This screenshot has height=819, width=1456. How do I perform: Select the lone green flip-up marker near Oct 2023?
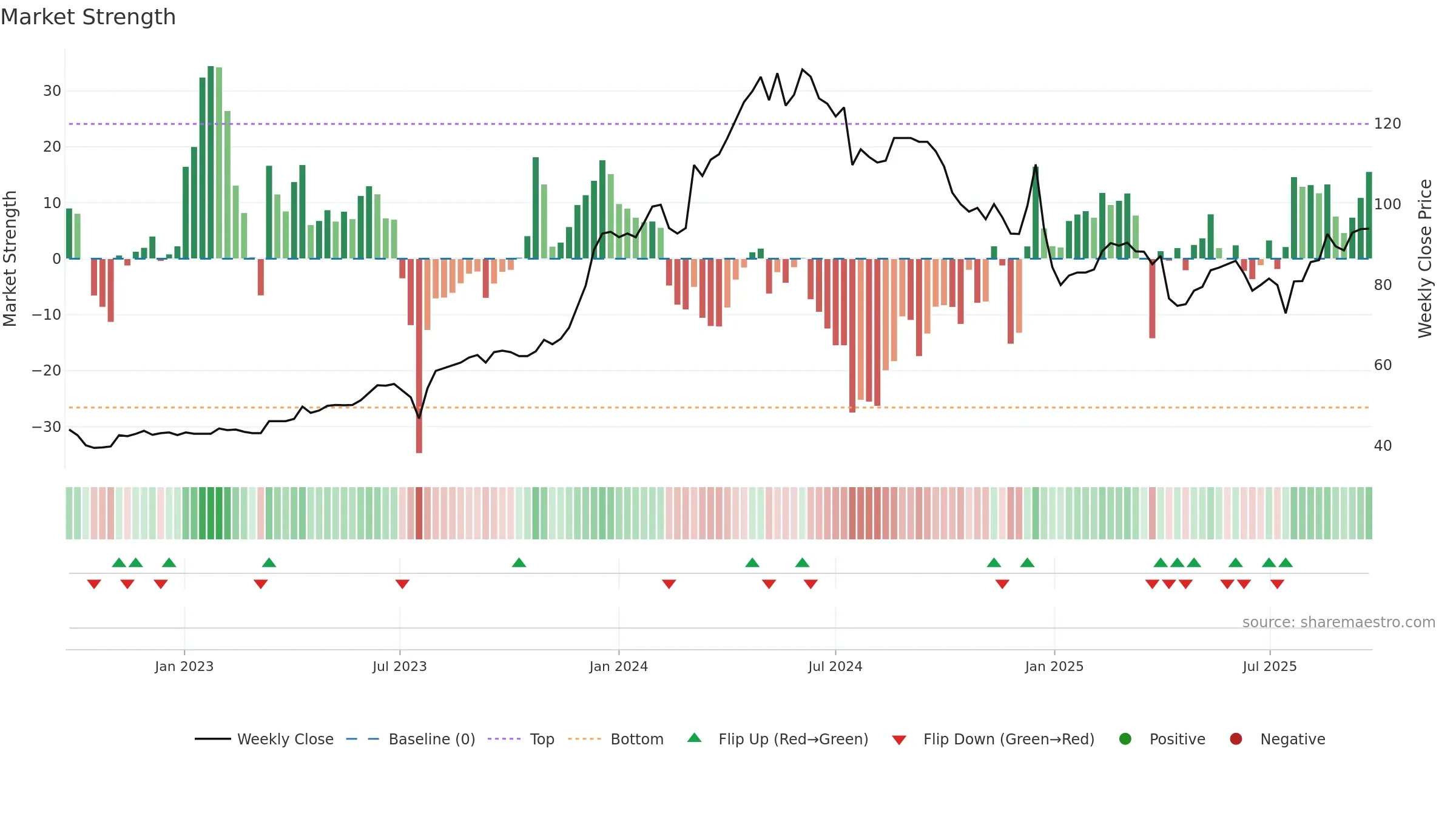pos(519,562)
